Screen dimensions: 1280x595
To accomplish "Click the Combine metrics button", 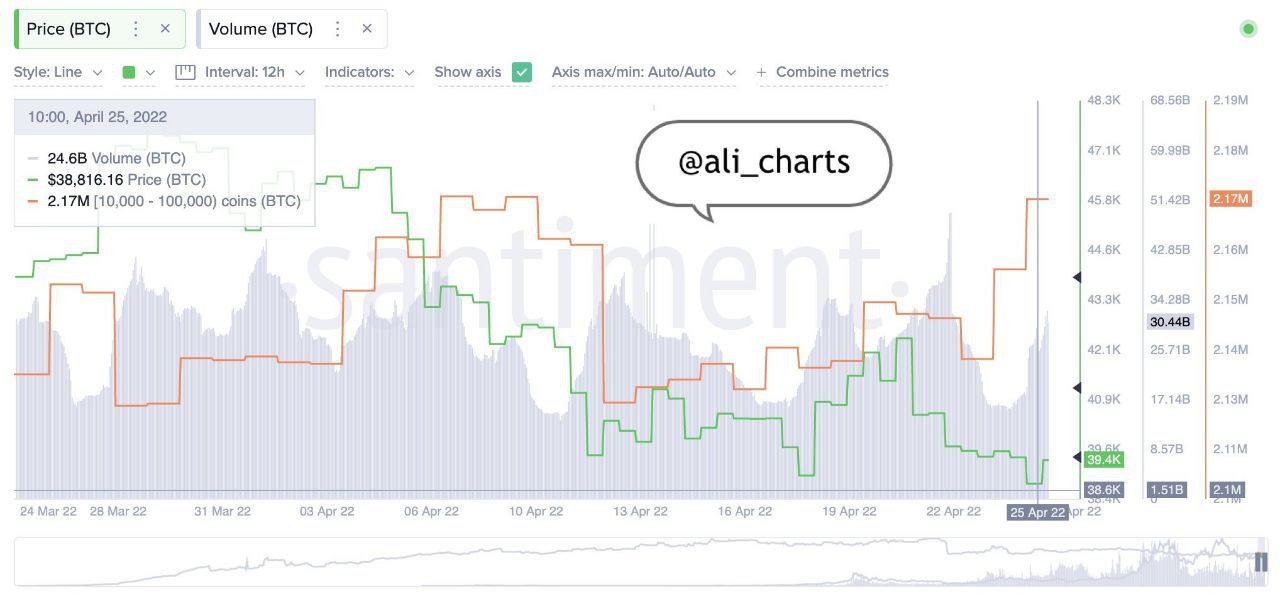I will (832, 72).
